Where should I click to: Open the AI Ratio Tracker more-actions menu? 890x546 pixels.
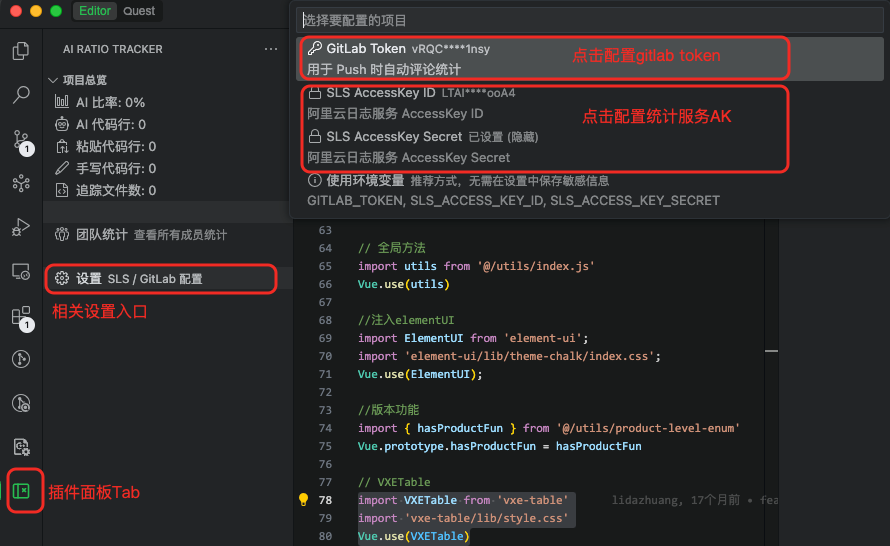[271, 49]
